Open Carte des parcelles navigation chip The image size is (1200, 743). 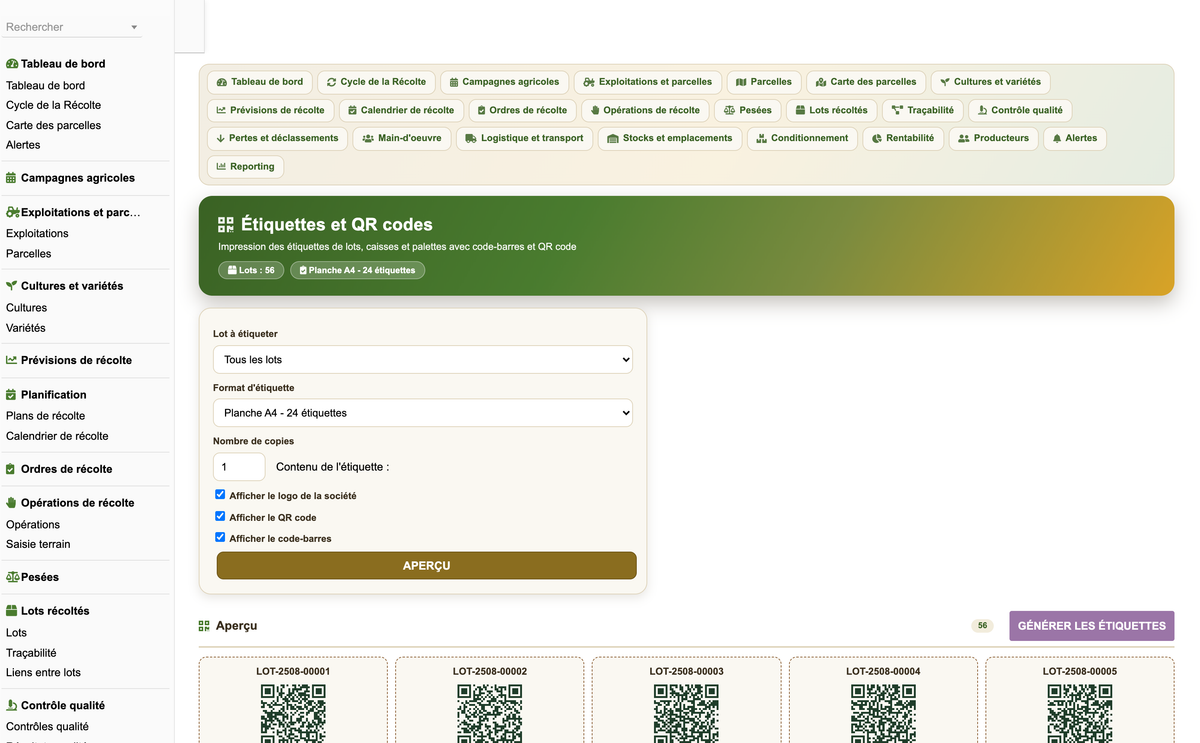[865, 82]
